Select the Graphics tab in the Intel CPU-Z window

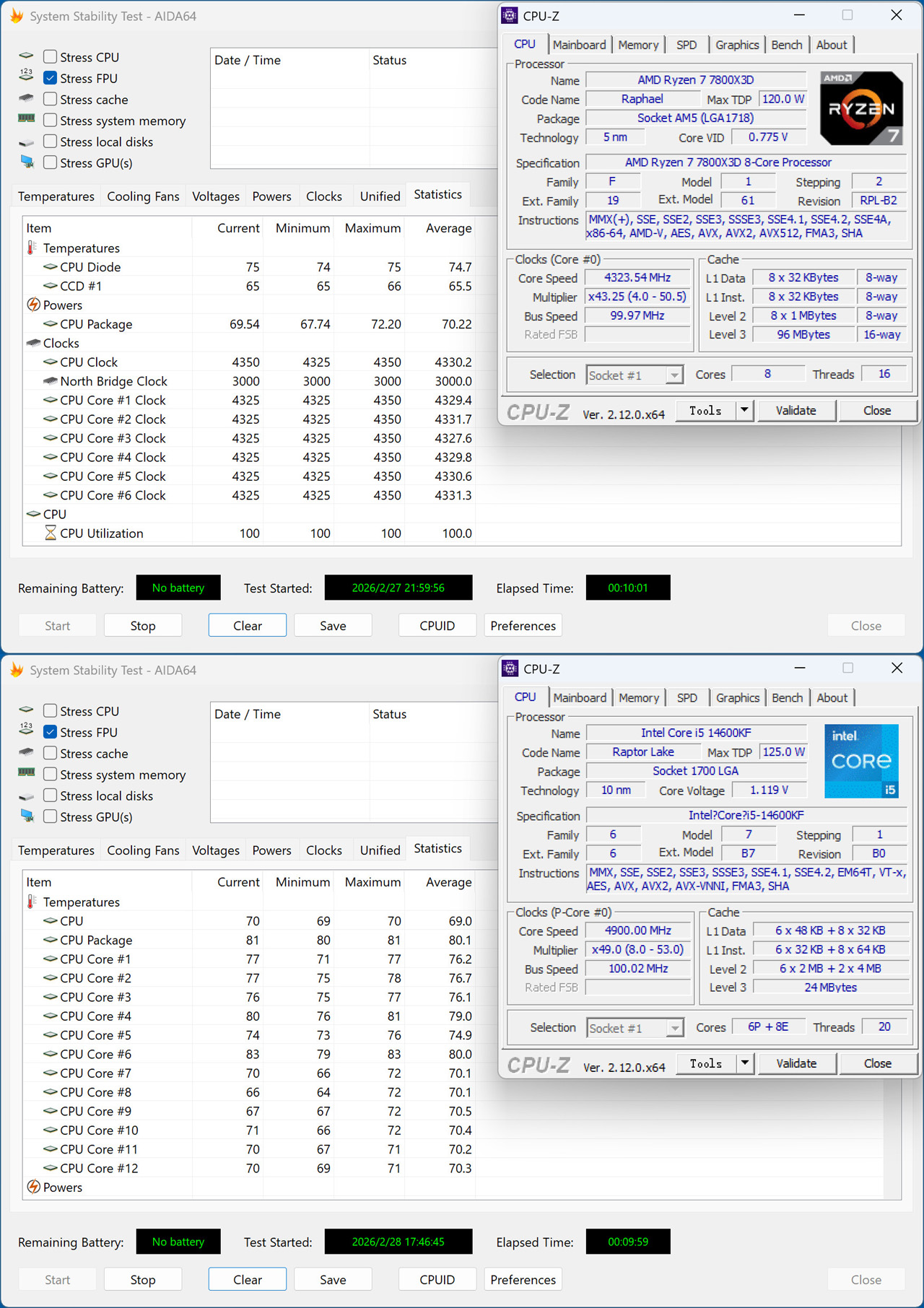click(738, 698)
